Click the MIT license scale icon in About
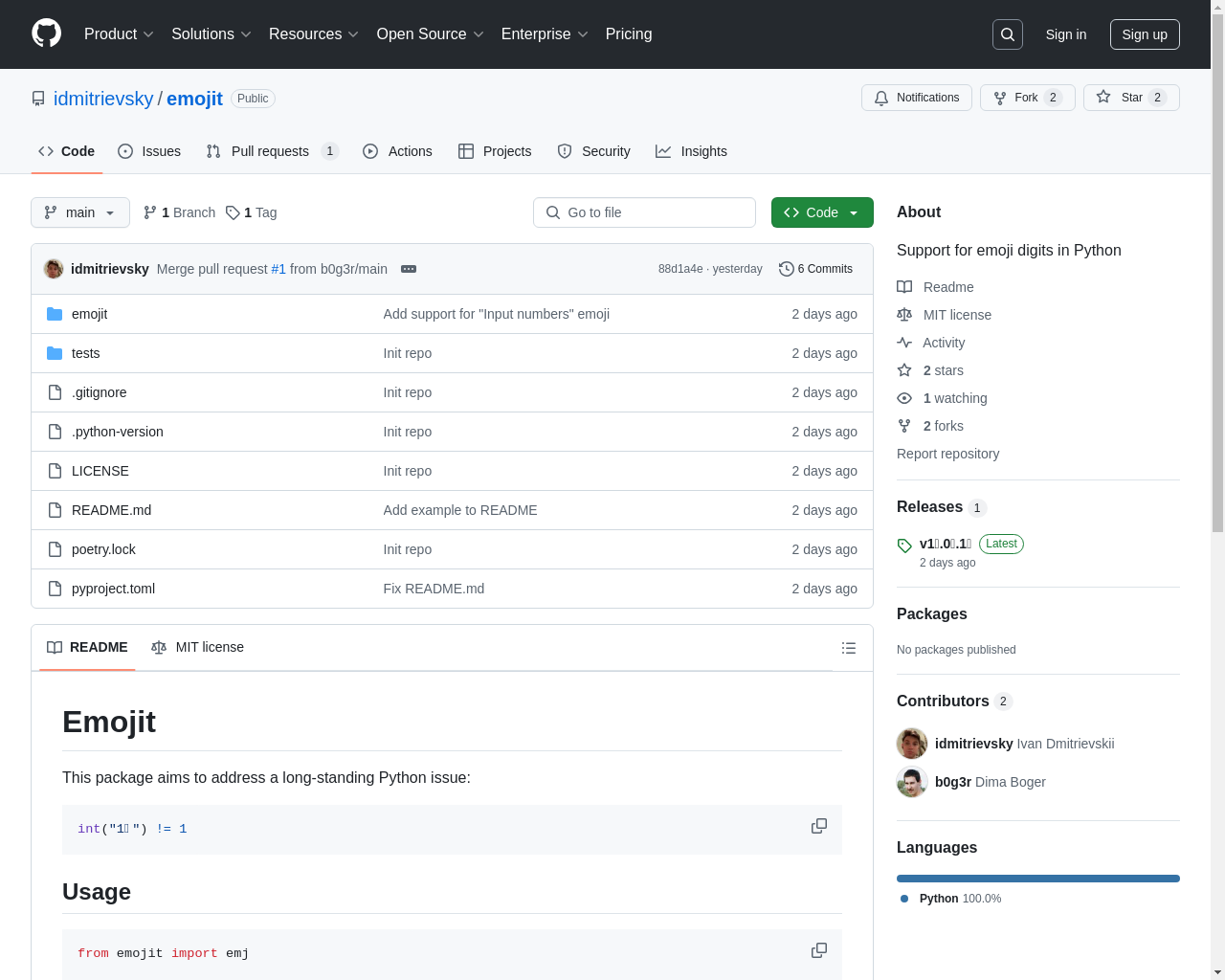 pyautogui.click(x=904, y=315)
